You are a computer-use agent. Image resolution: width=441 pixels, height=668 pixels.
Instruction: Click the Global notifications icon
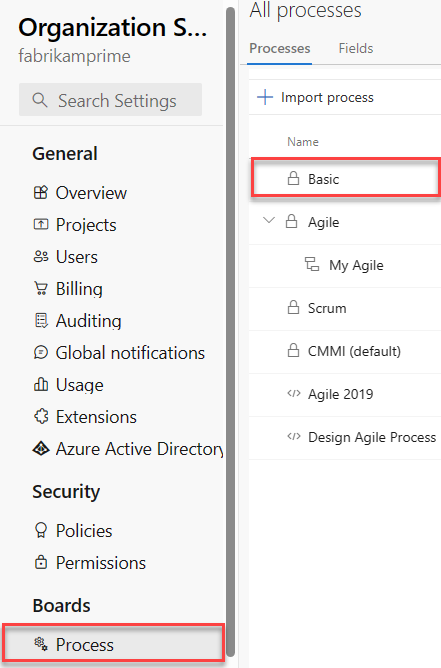(x=41, y=352)
